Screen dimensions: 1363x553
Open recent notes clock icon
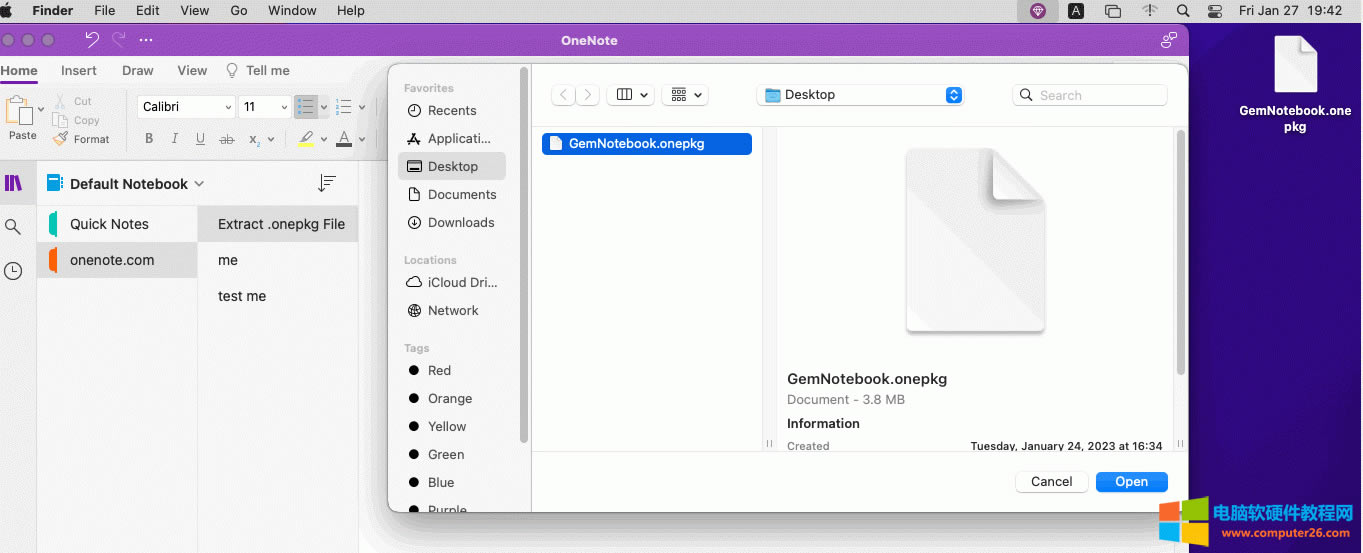(13, 271)
